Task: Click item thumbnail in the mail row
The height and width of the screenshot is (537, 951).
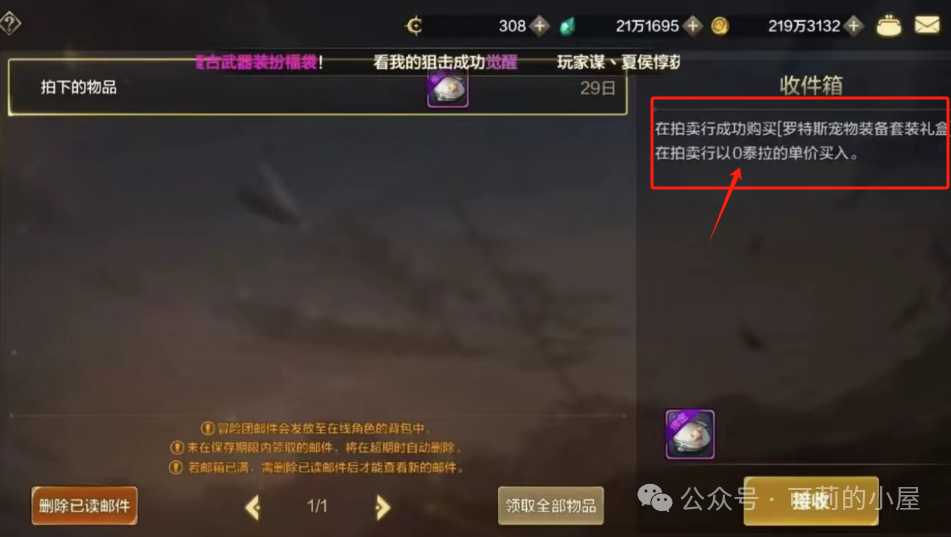Action: click(448, 89)
